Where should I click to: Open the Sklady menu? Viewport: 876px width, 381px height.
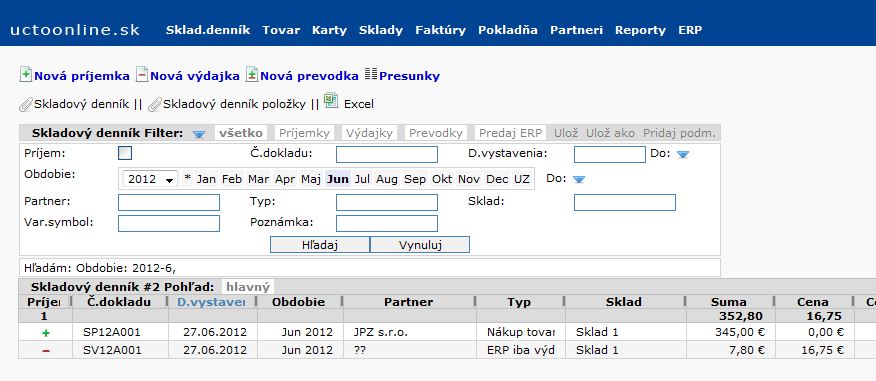pos(381,30)
